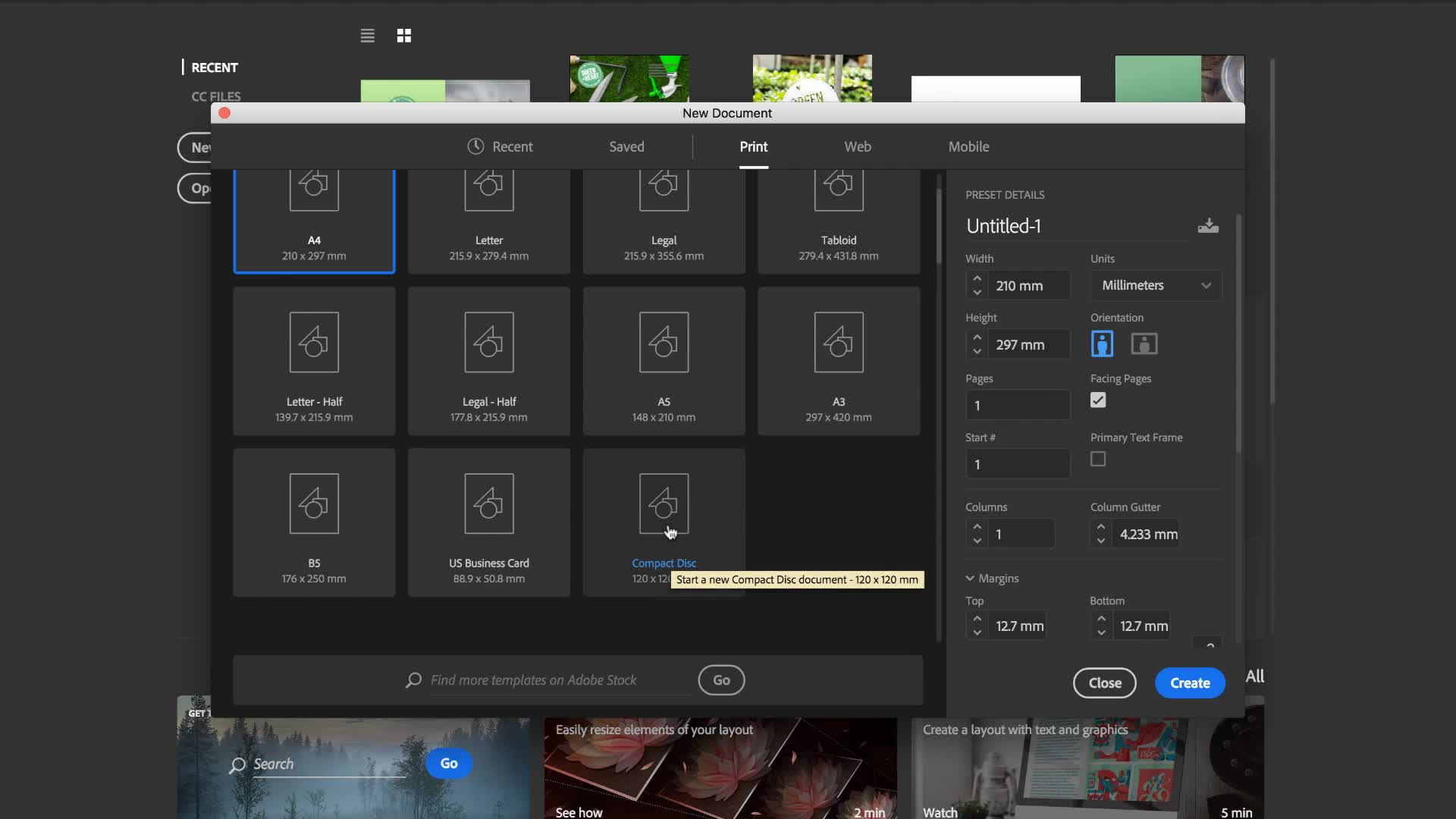The width and height of the screenshot is (1456, 819).
Task: Open the Saved tab
Action: pyautogui.click(x=626, y=146)
